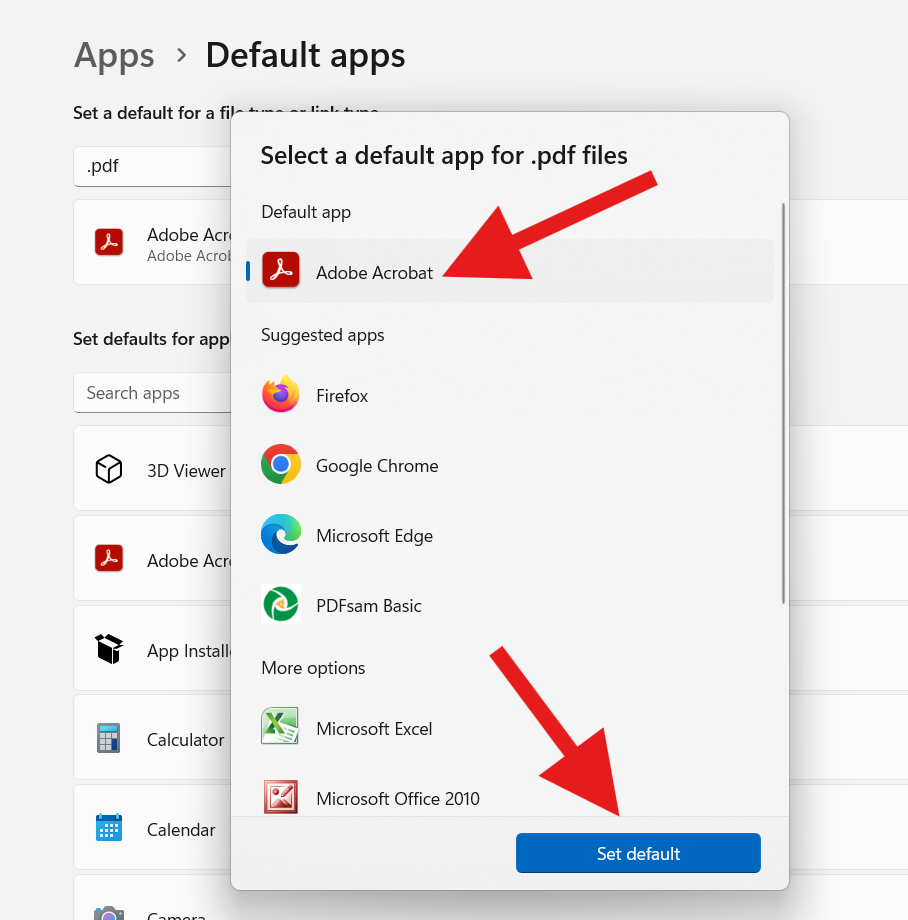908x920 pixels.
Task: Focus the Search apps input box
Action: pos(153,393)
